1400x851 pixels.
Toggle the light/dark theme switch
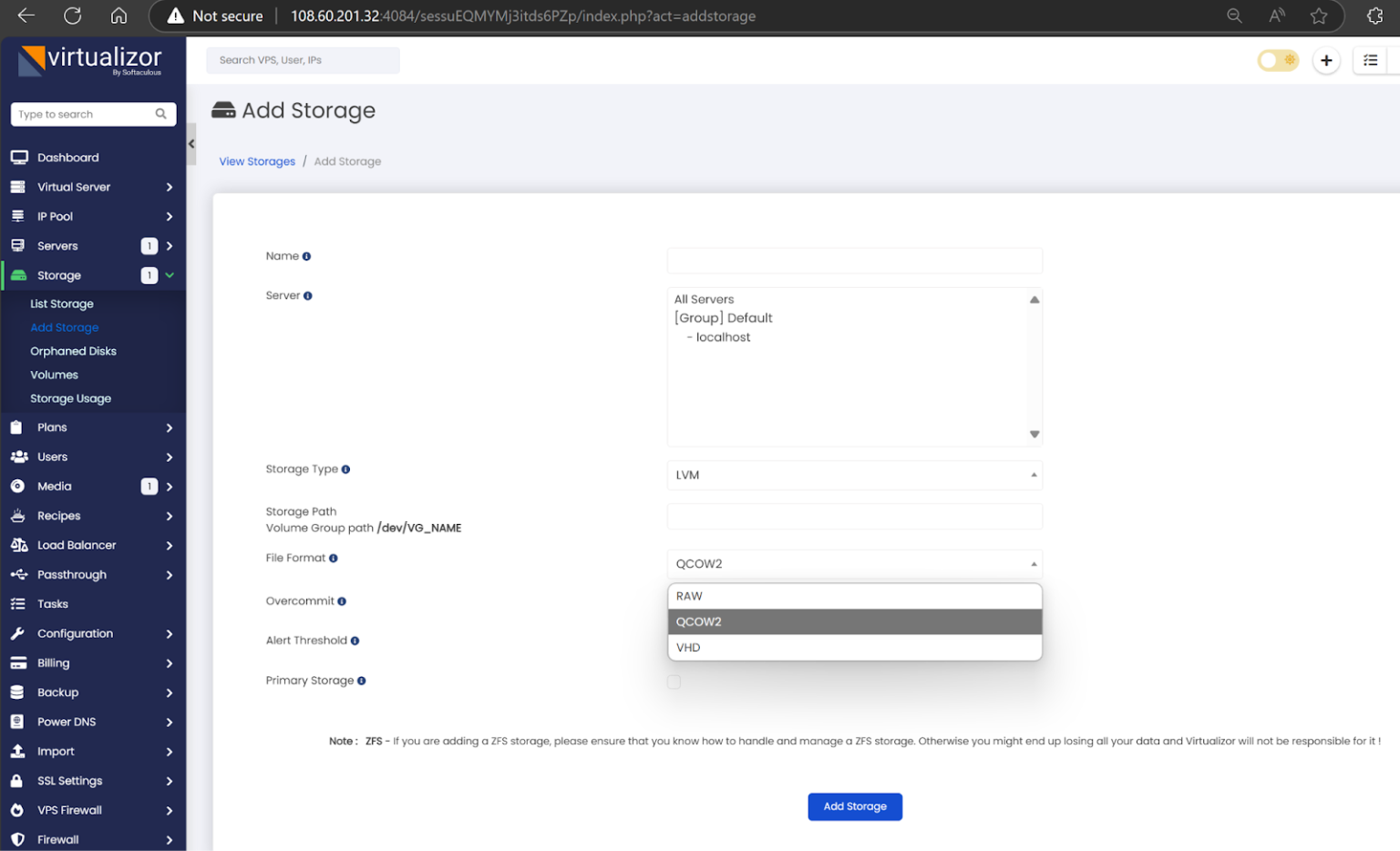coord(1278,59)
